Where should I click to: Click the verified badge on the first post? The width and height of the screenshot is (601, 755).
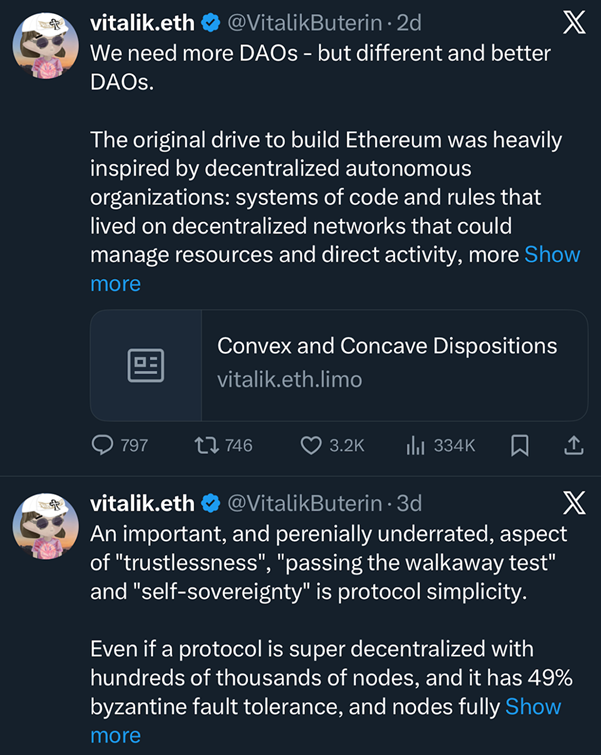coord(212,22)
